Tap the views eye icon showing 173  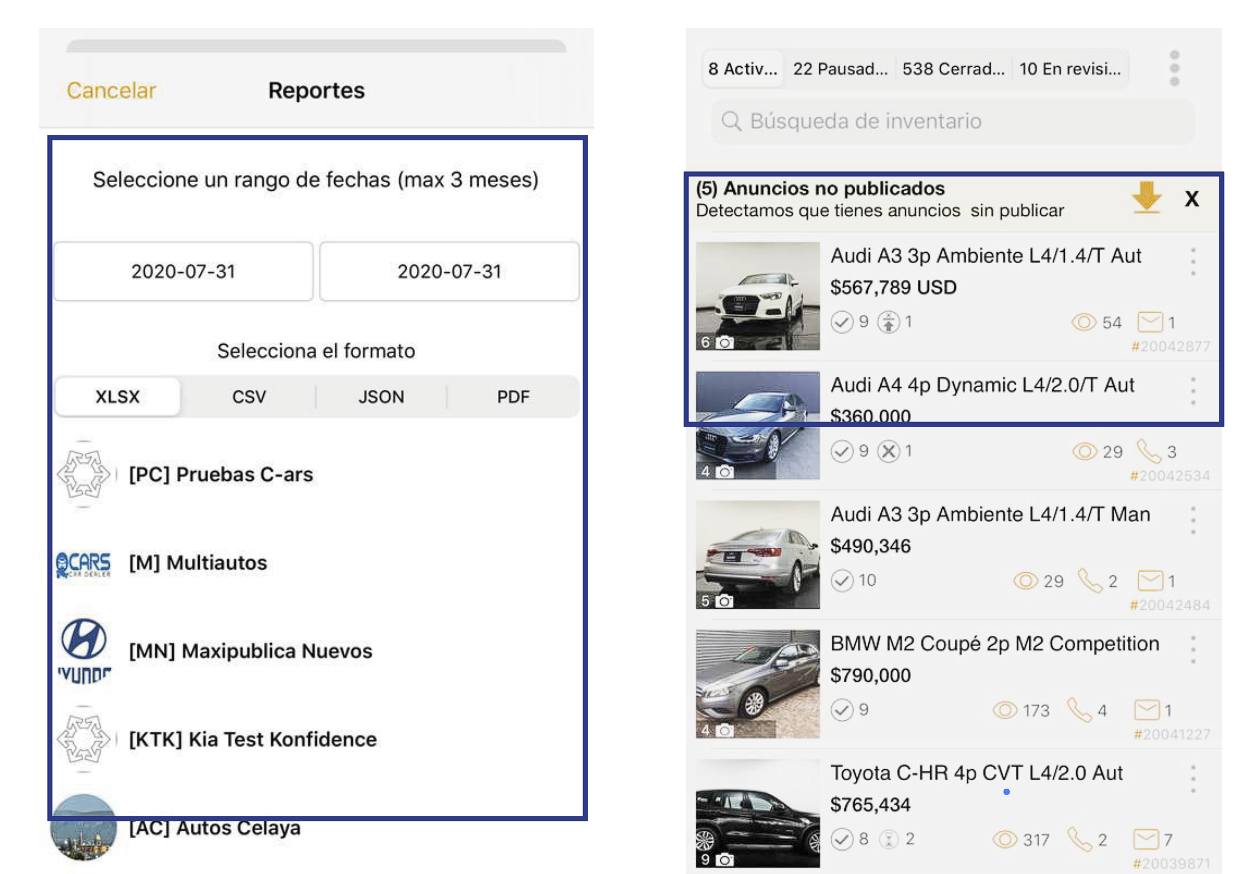[x=1005, y=710]
